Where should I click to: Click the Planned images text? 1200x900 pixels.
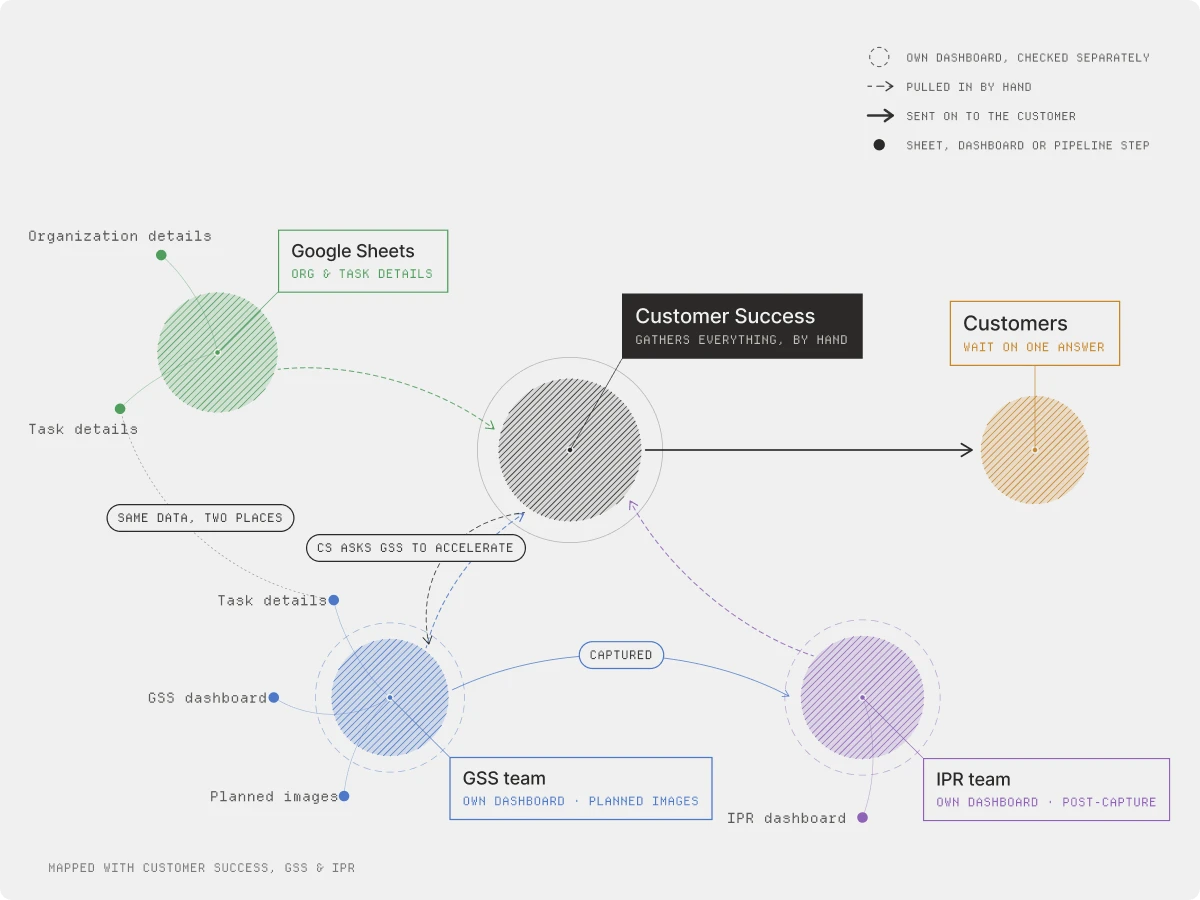[274, 797]
